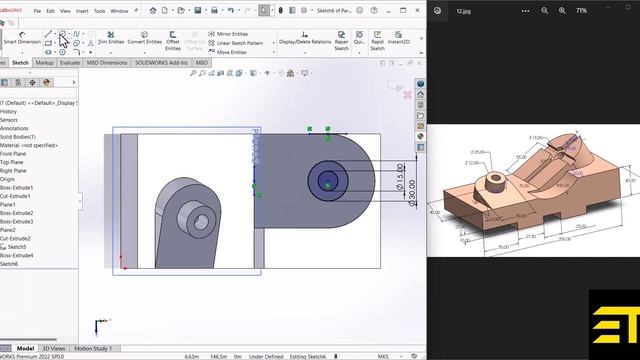
Task: Select the Corner Rectangle tool
Action: (x=48, y=43)
